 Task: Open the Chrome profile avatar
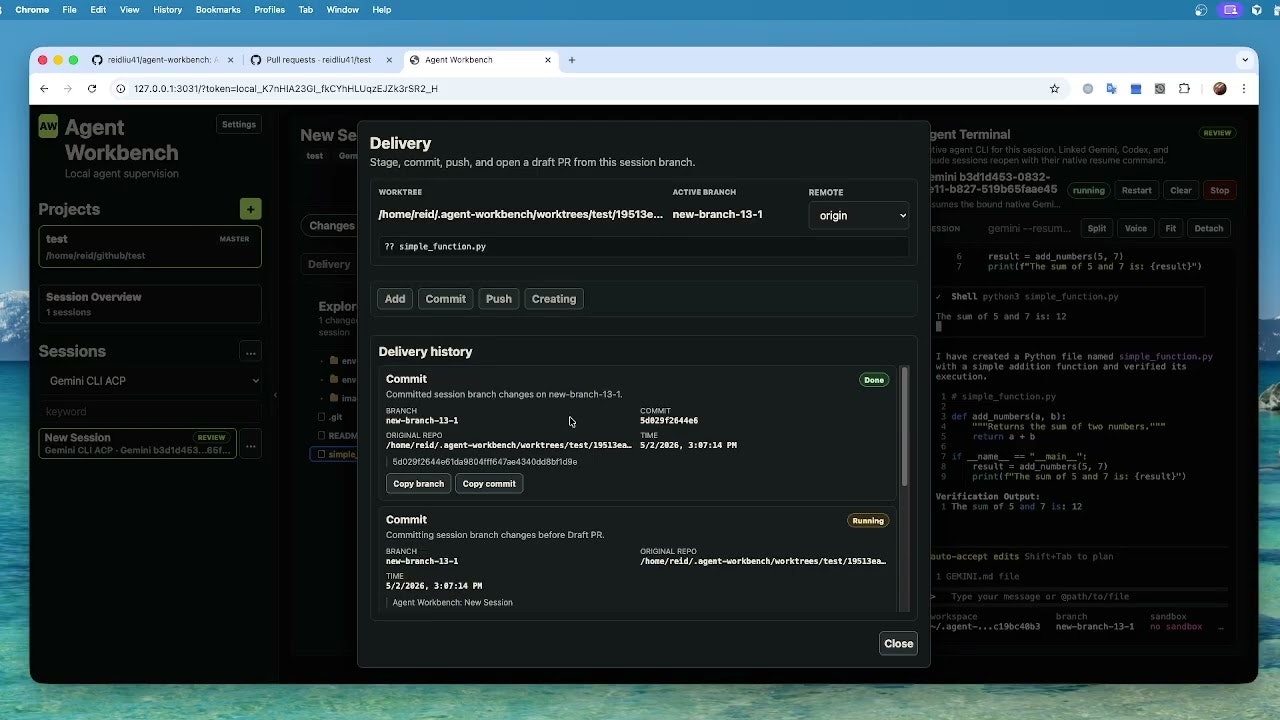[1220, 88]
